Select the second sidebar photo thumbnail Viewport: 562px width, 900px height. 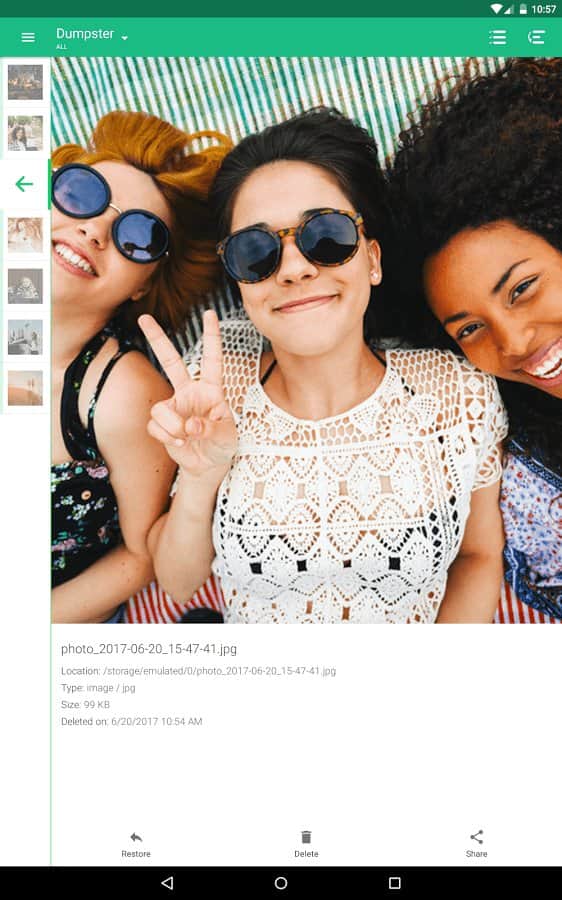pos(25,133)
